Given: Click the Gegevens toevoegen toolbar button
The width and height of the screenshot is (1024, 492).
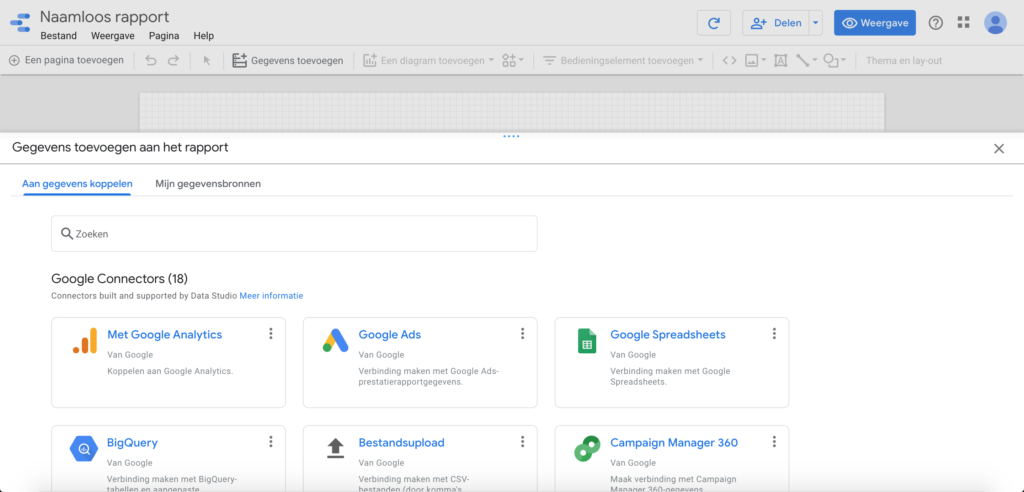Looking at the screenshot, I should click(288, 60).
